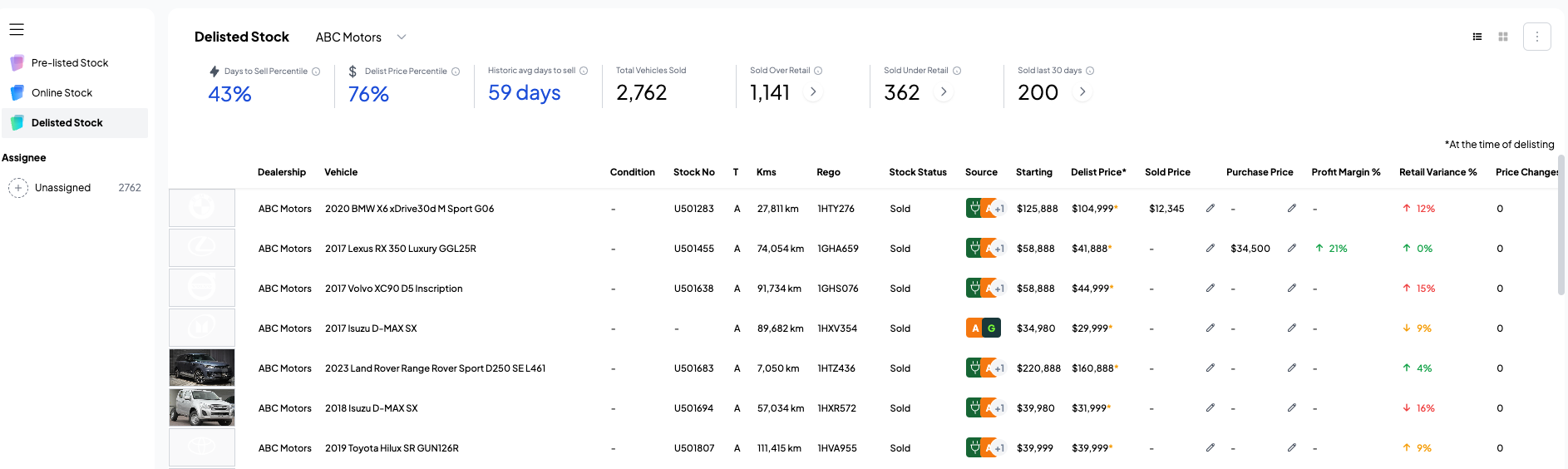Viewport: 1568px width, 469px height.
Task: Edit purchase price for Lexus RX 350
Action: [x=1291, y=248]
